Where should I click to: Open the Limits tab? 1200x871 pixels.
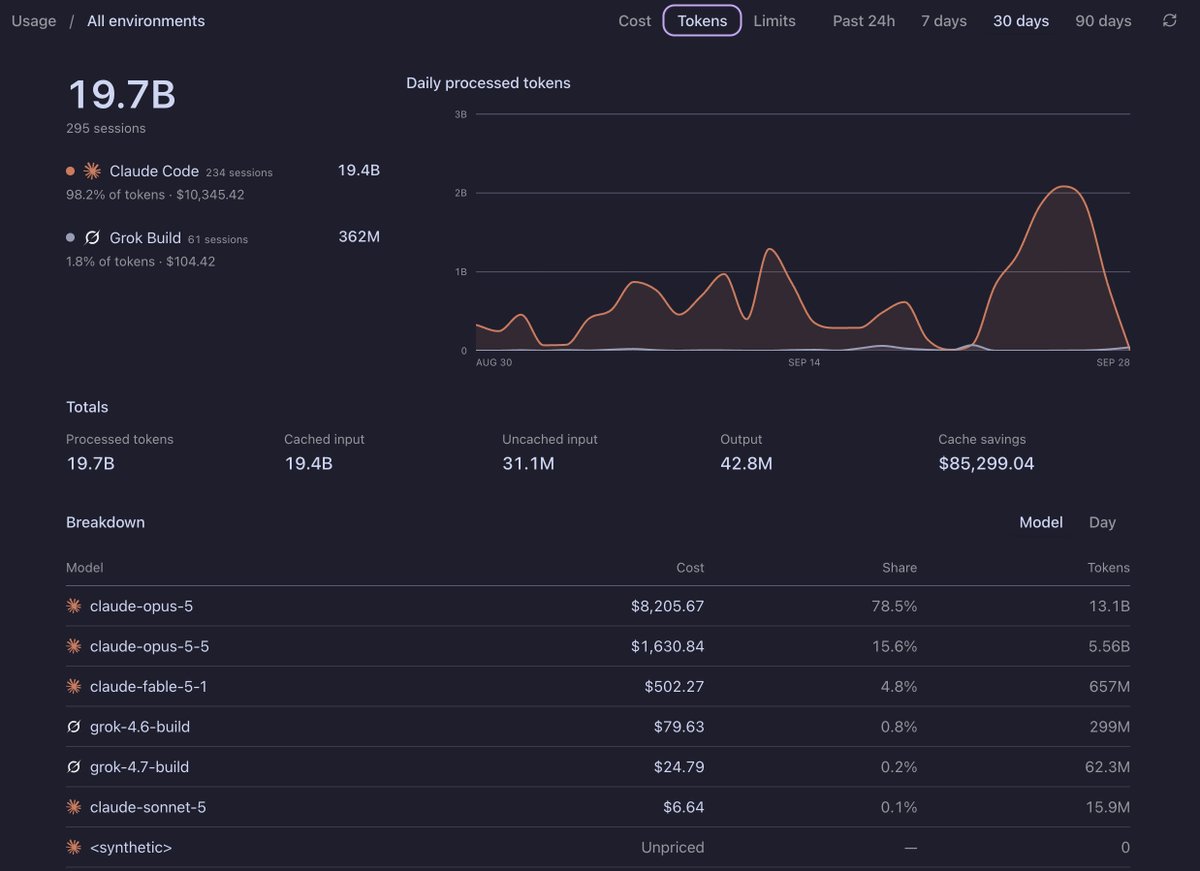click(775, 20)
